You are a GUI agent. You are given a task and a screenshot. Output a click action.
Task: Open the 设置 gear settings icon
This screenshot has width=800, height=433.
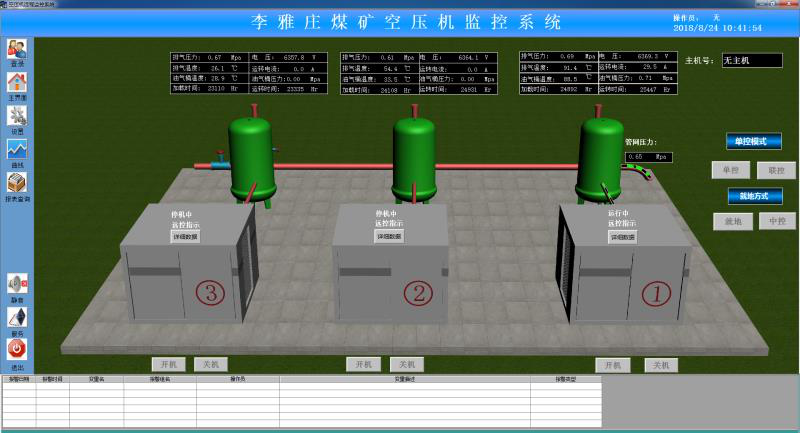click(17, 117)
